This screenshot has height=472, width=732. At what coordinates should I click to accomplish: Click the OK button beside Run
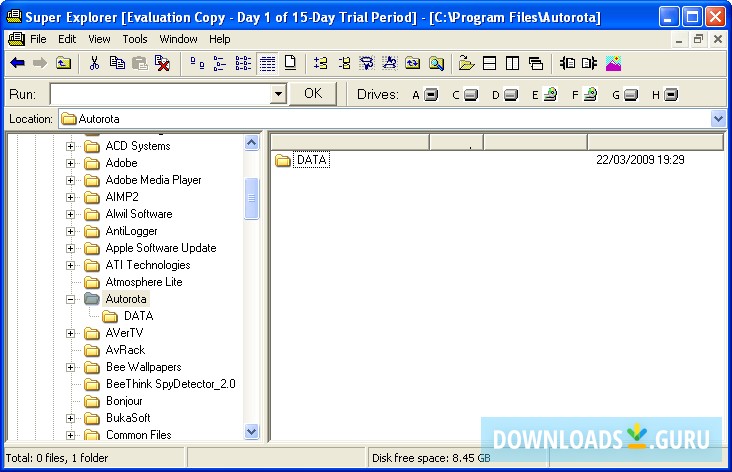click(313, 94)
